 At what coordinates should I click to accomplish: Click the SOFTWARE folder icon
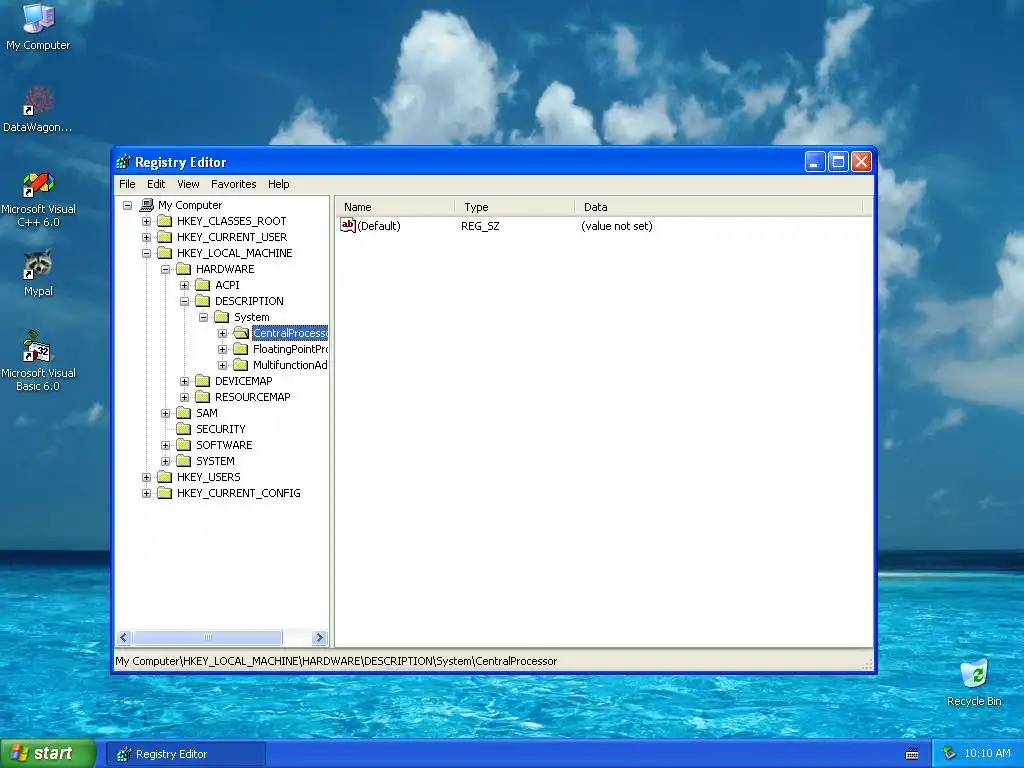(184, 445)
